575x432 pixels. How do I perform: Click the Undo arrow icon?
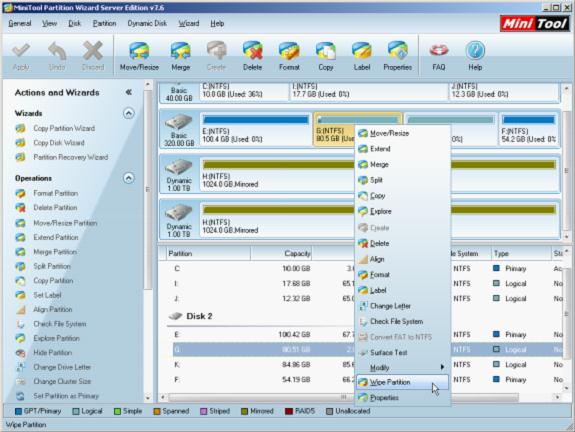pos(57,56)
